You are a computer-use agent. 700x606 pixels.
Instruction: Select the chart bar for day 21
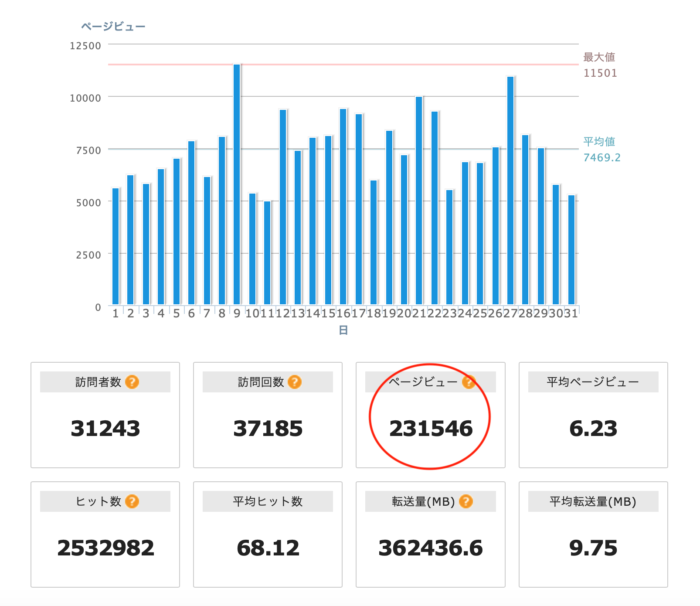[419, 201]
